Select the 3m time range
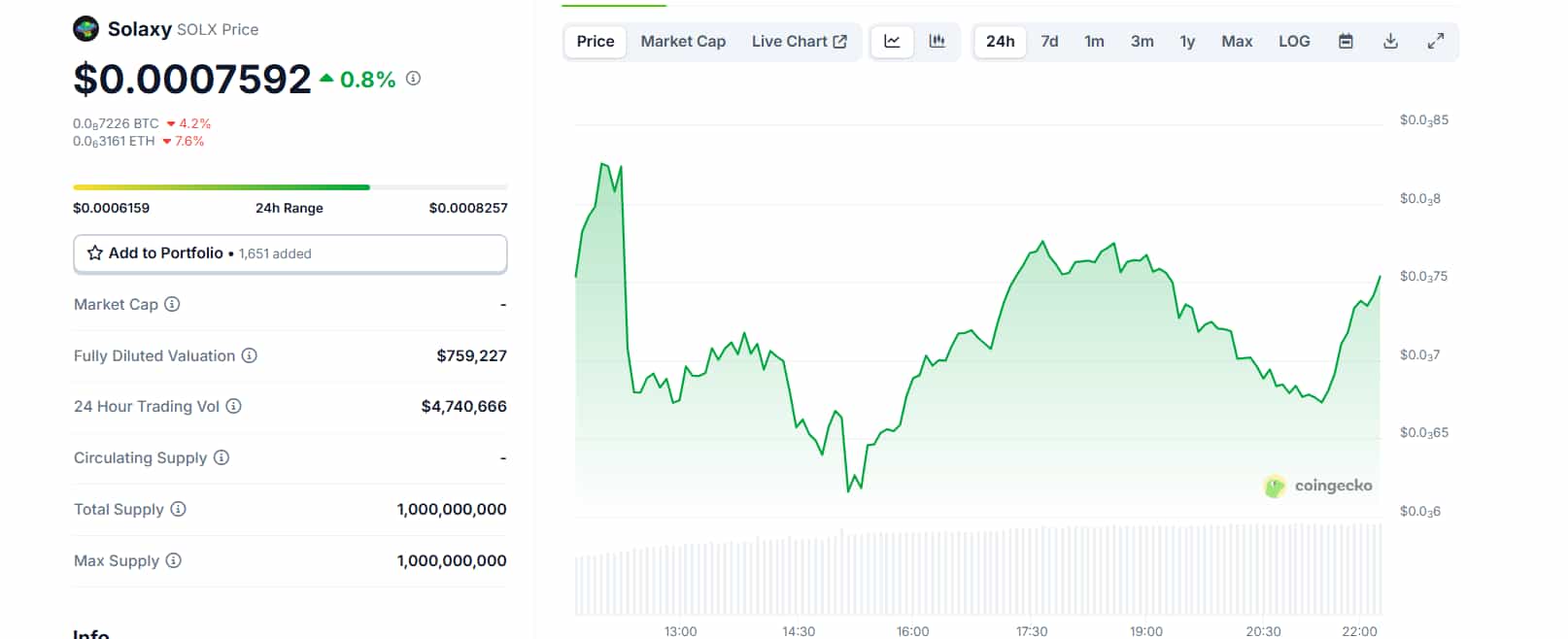The image size is (1568, 639). [x=1142, y=41]
